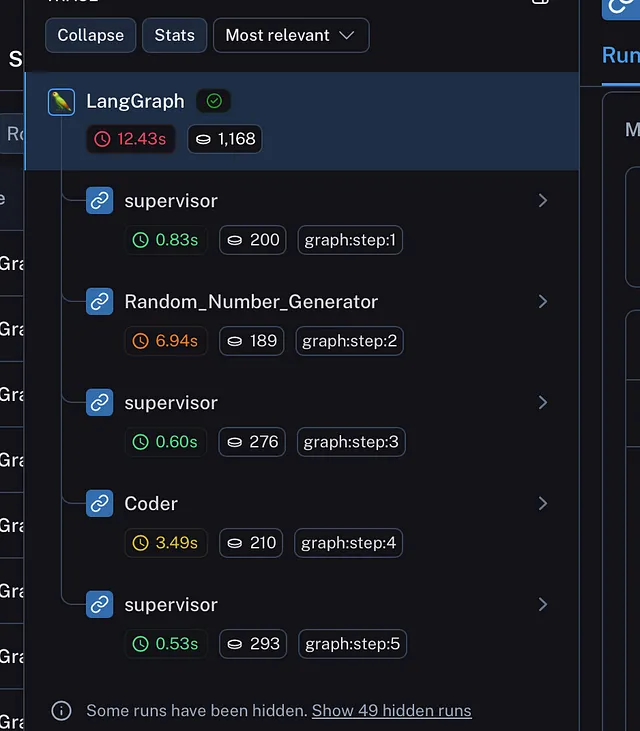The height and width of the screenshot is (731, 640).
Task: Expand supervisor step 1 chevron
Action: click(543, 200)
